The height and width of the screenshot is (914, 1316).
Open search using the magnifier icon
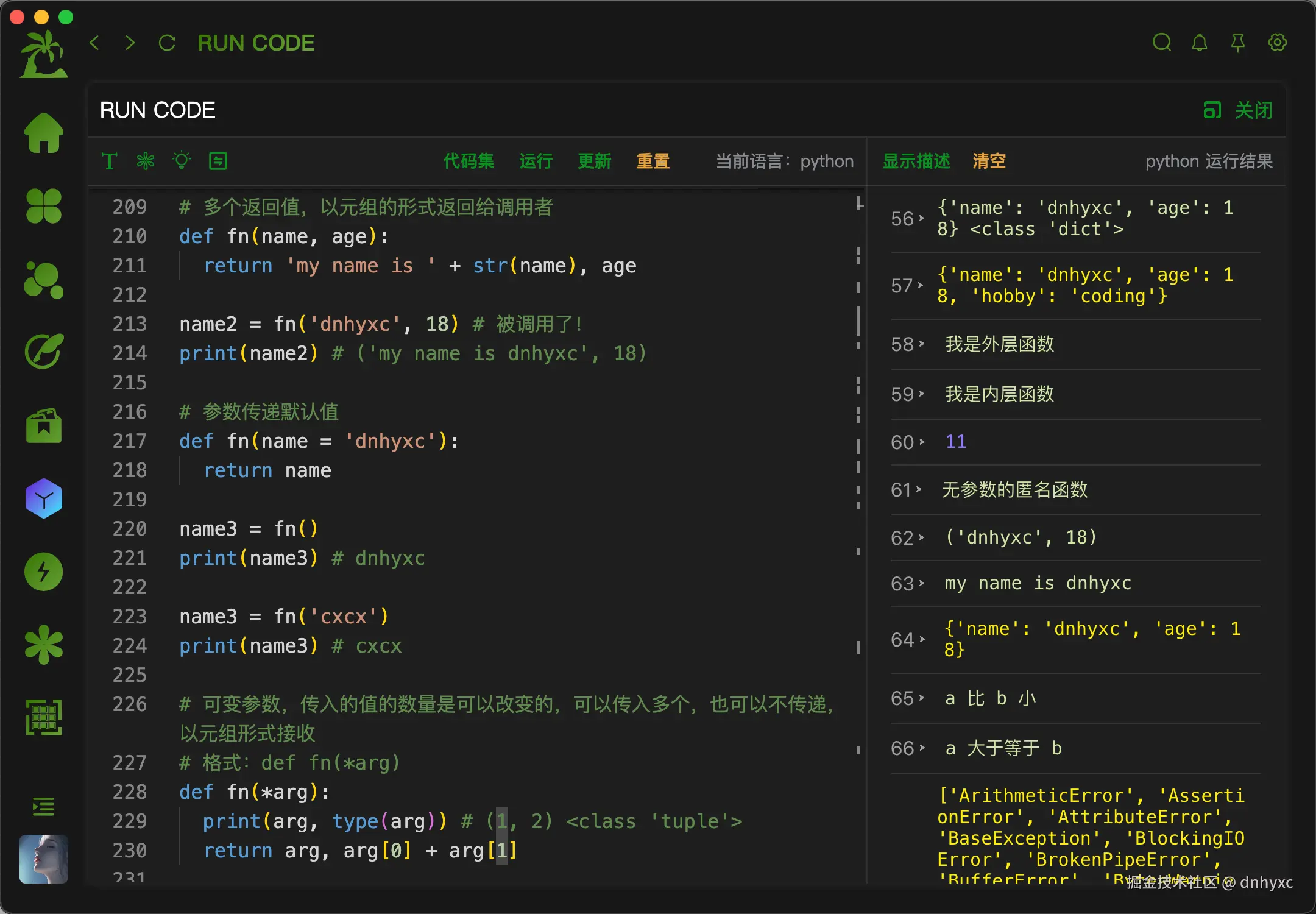pyautogui.click(x=1162, y=43)
